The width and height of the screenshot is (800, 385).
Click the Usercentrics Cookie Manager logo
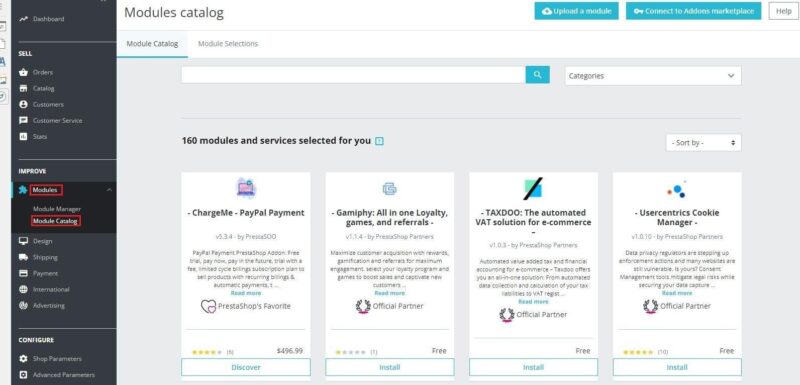pos(677,189)
